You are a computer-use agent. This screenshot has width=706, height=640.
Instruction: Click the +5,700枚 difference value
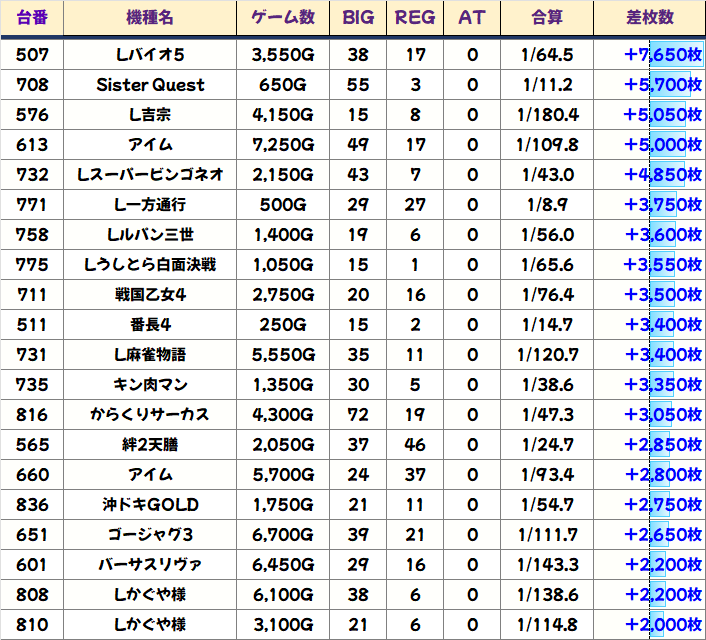coord(663,85)
